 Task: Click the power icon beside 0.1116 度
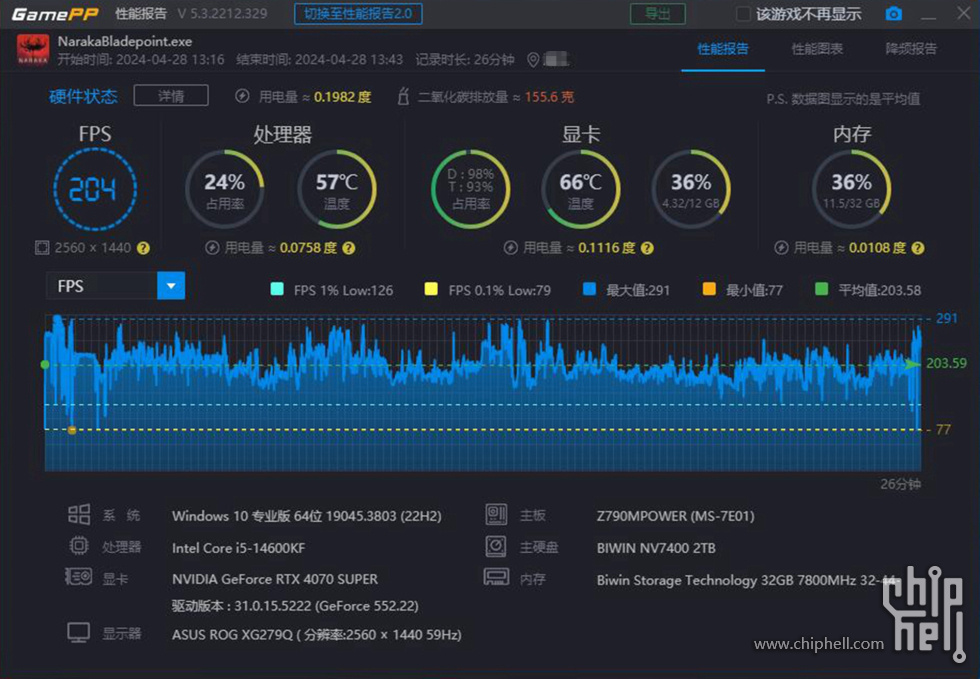511,248
